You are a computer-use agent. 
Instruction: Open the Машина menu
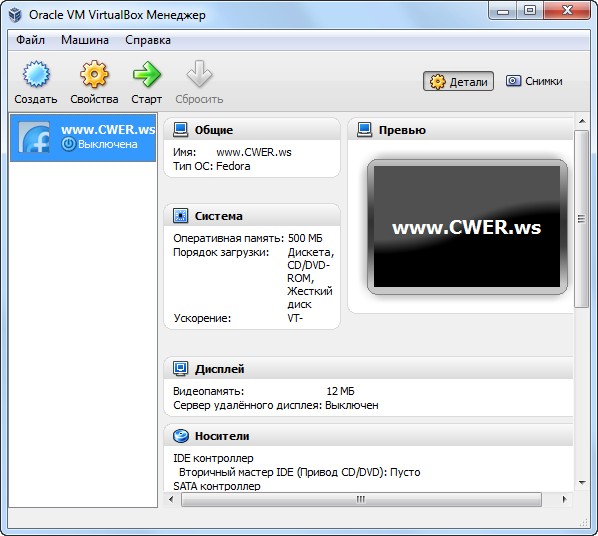85,40
